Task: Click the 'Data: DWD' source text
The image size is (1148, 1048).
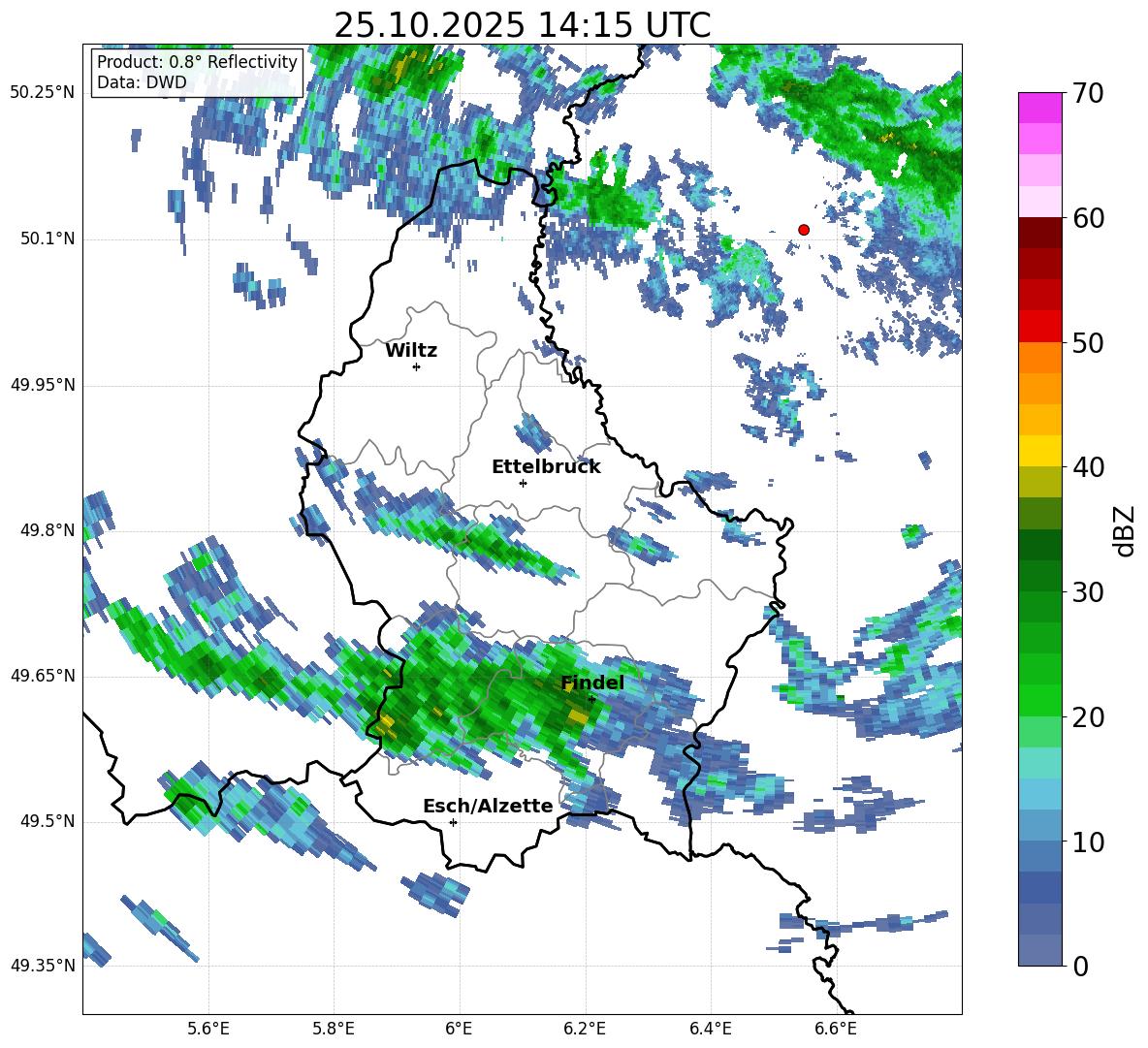Action: (x=142, y=82)
